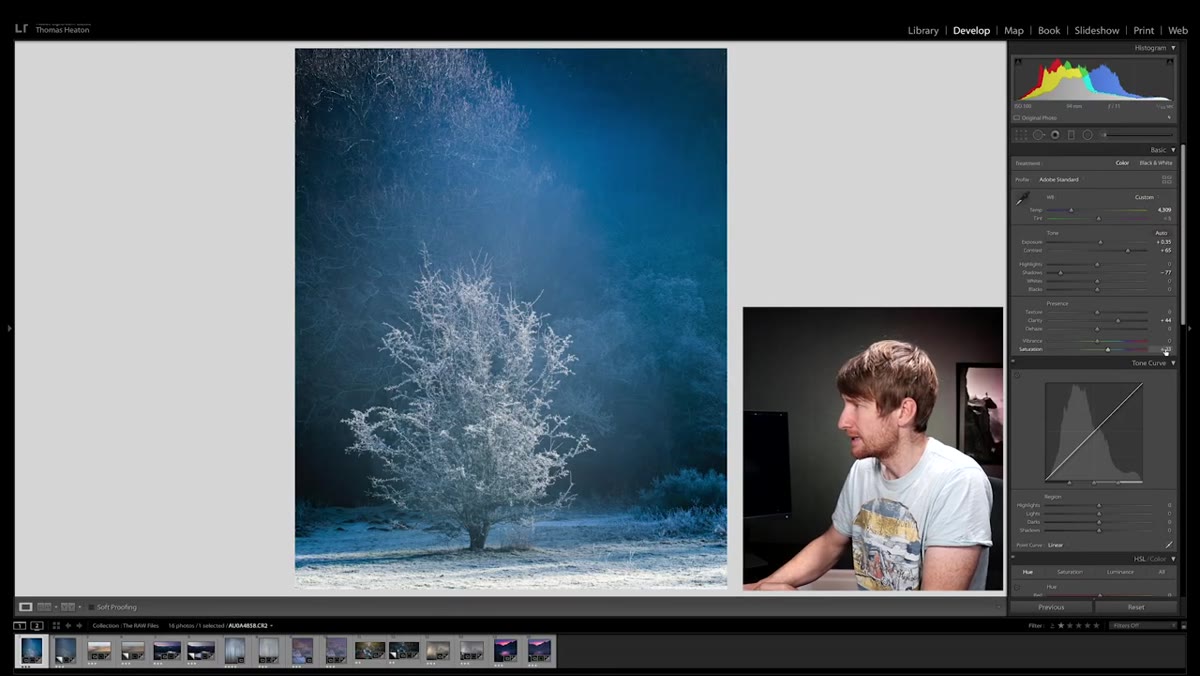1200x676 pixels.
Task: Show the left panel group arrow
Action: pyautogui.click(x=9, y=327)
